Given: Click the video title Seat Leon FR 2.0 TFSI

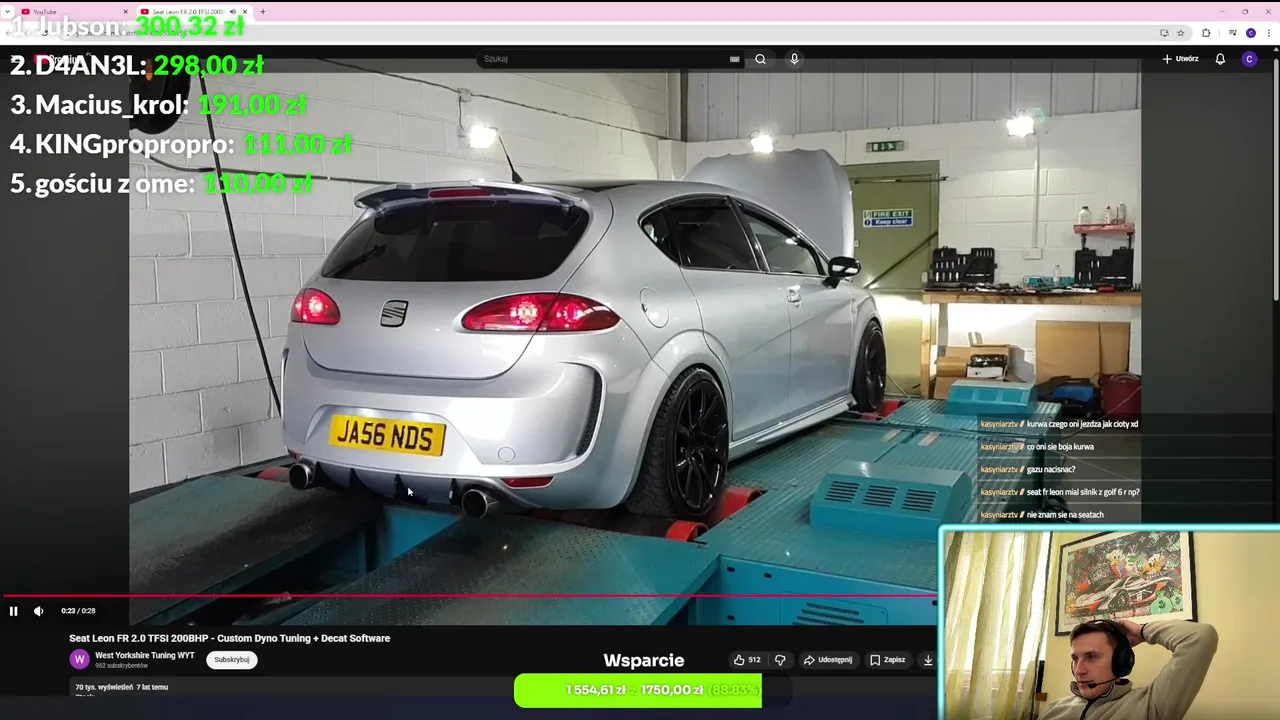Looking at the screenshot, I should (229, 638).
